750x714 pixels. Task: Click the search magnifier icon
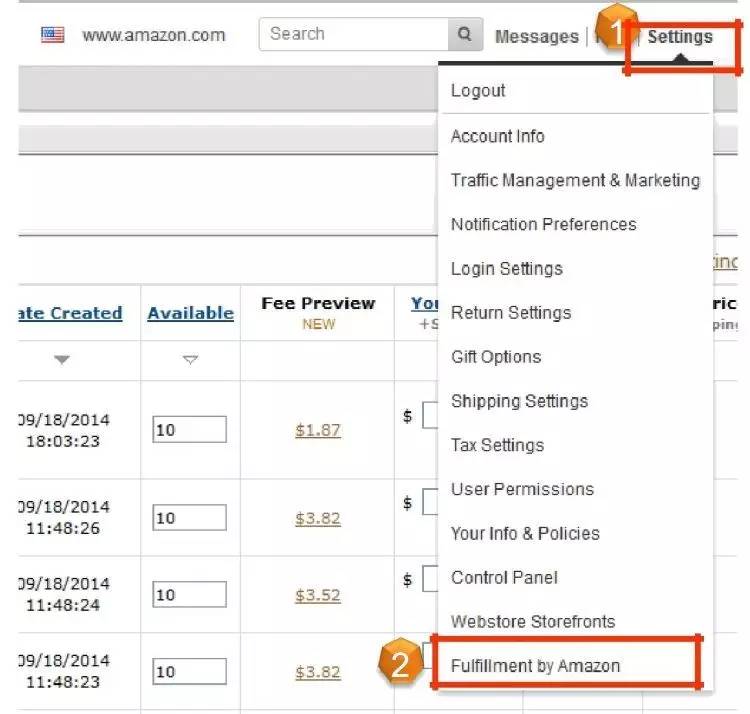click(x=464, y=34)
